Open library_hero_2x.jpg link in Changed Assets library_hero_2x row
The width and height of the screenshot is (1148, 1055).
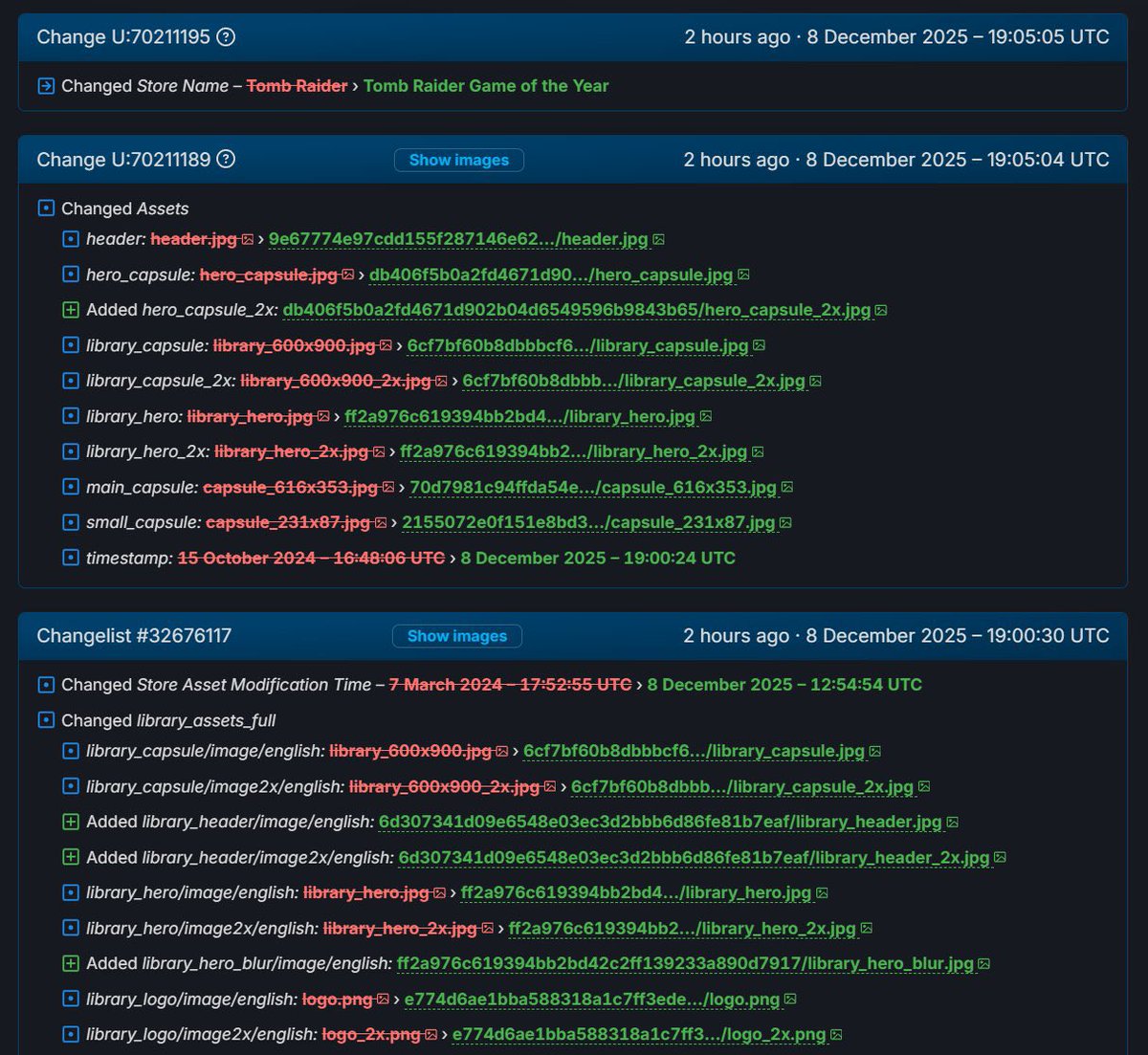point(573,451)
